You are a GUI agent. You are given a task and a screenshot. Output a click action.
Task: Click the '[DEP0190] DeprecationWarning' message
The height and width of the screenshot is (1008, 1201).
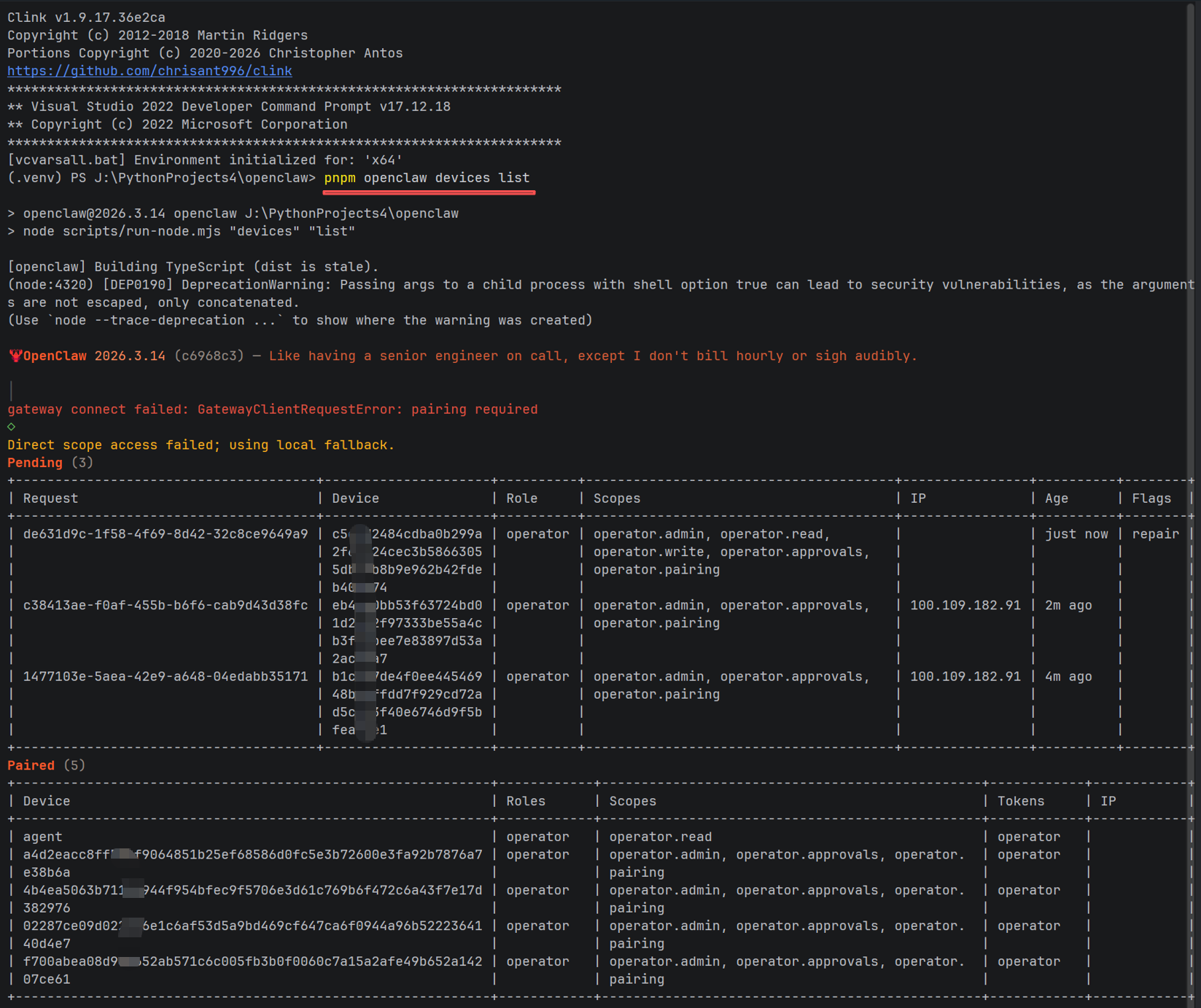[x=602, y=293]
